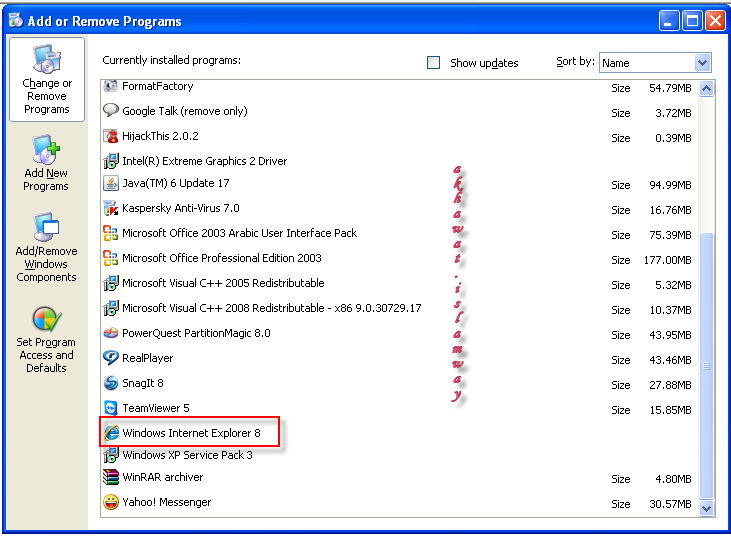This screenshot has width=731, height=537.
Task: Click the Yahoo! Messenger smiley icon
Action: coord(110,502)
